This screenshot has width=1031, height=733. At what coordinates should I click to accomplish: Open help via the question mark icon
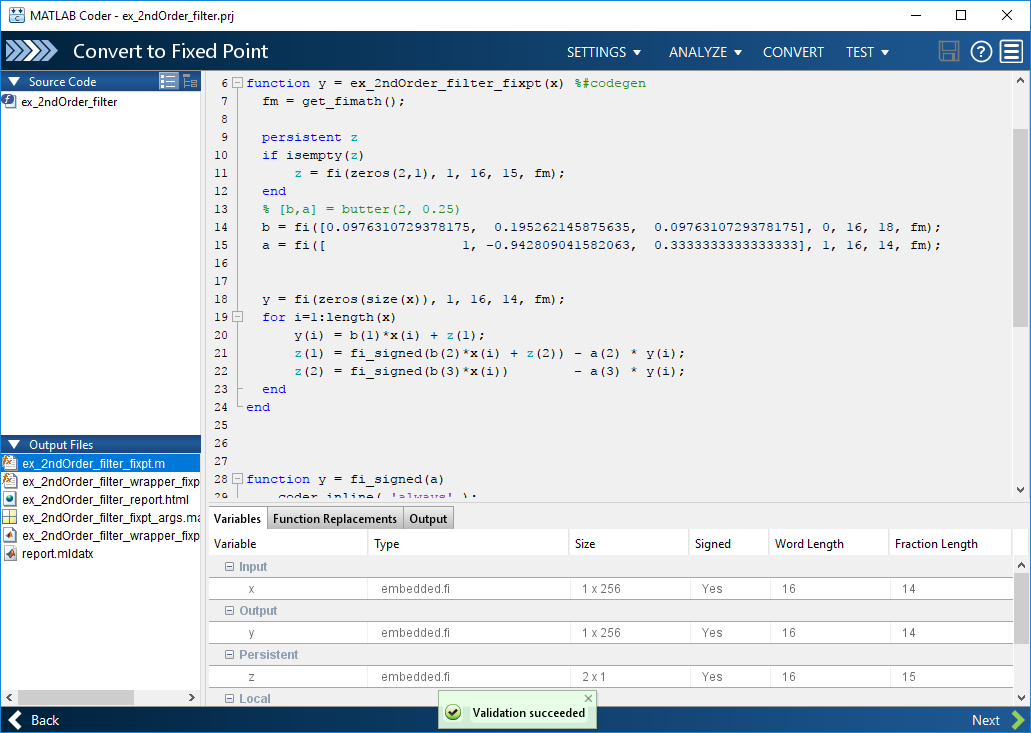click(x=981, y=52)
